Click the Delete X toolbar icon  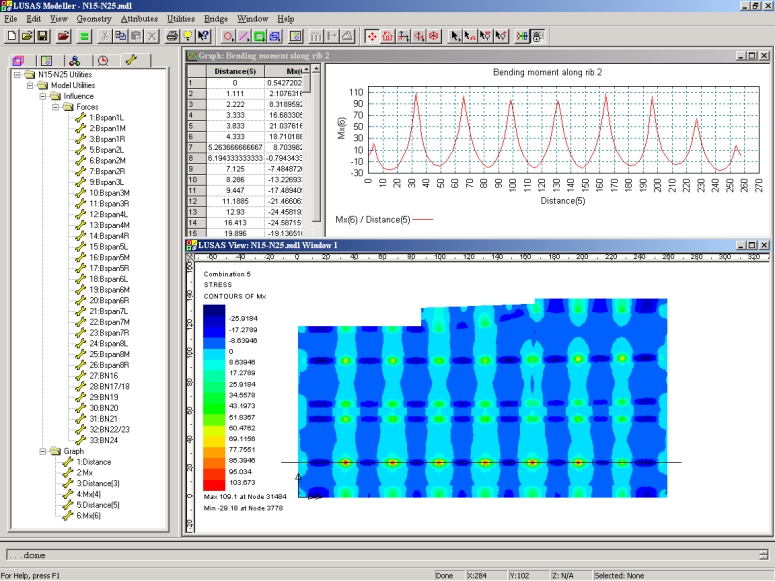tap(151, 36)
